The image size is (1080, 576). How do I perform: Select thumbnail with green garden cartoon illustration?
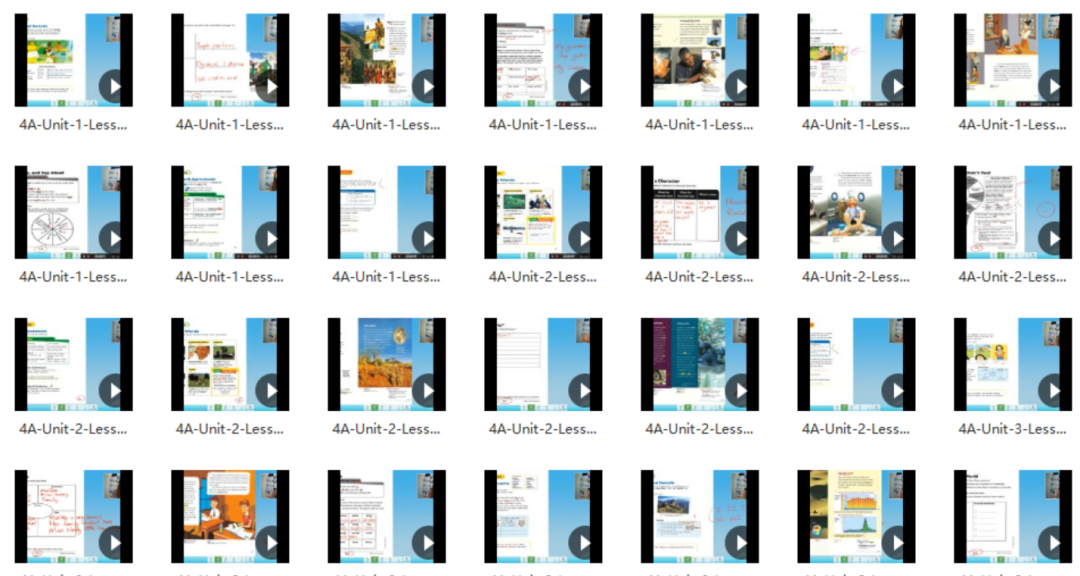tap(74, 60)
